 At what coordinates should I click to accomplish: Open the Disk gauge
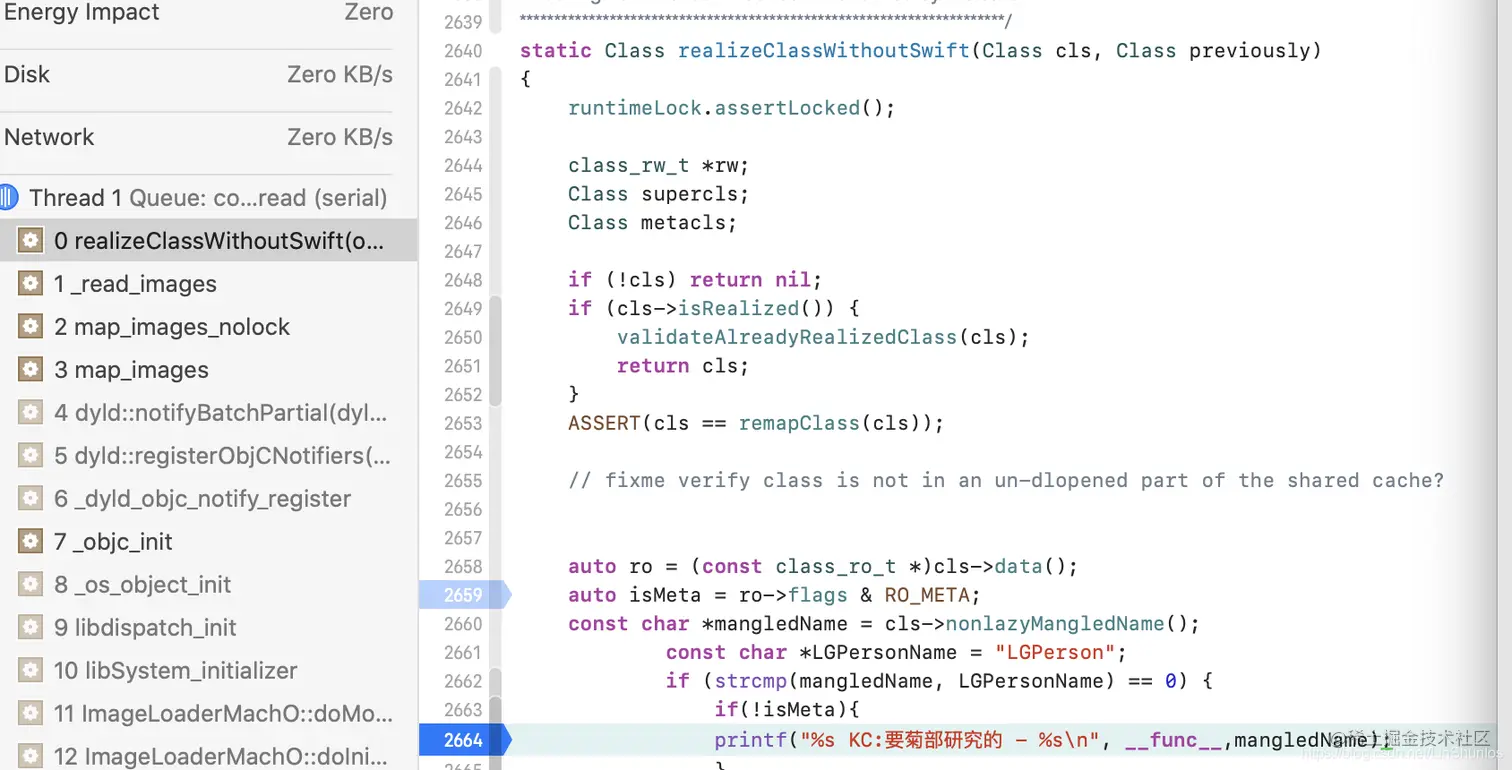click(198, 75)
